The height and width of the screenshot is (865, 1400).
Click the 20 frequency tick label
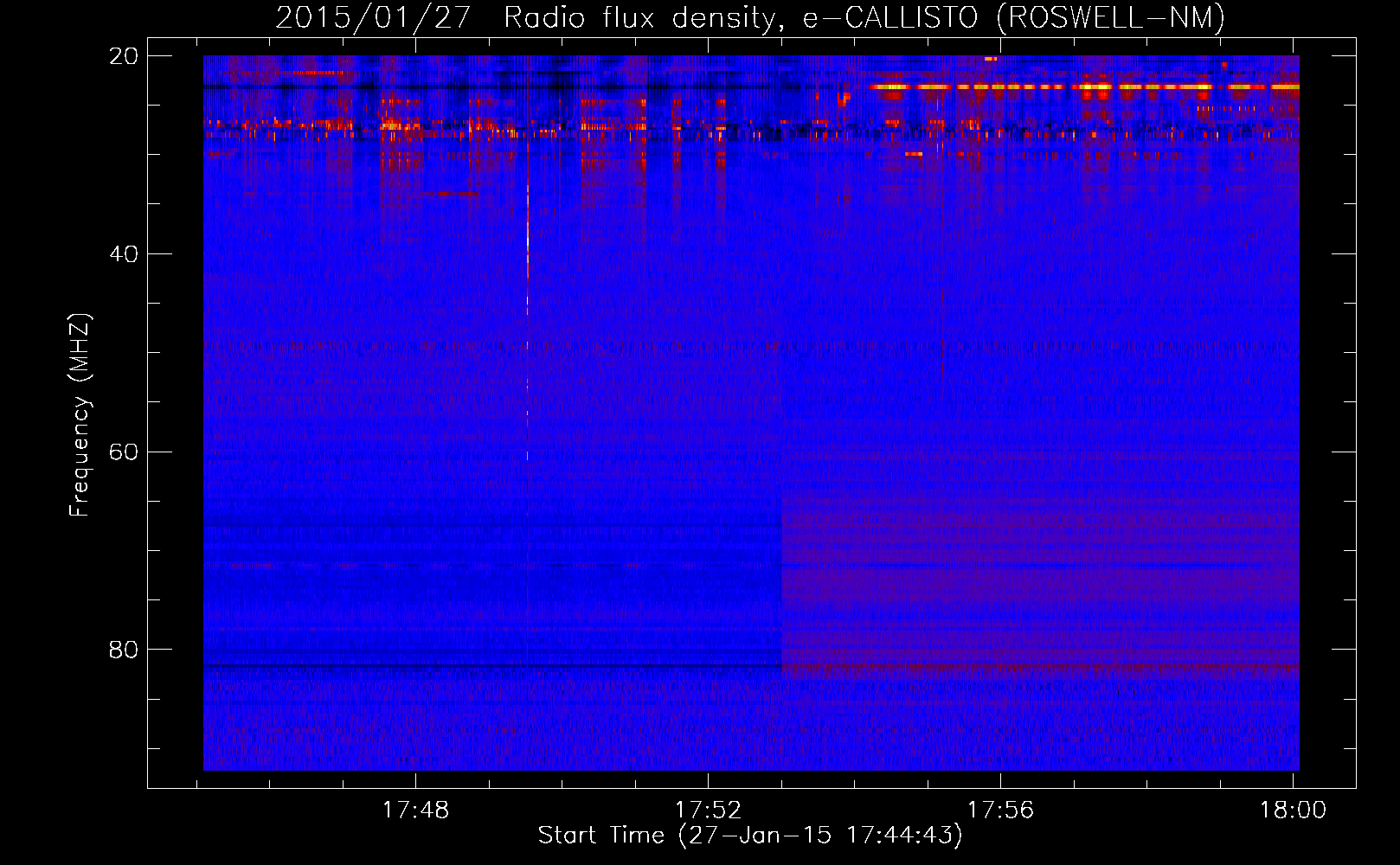pyautogui.click(x=124, y=56)
